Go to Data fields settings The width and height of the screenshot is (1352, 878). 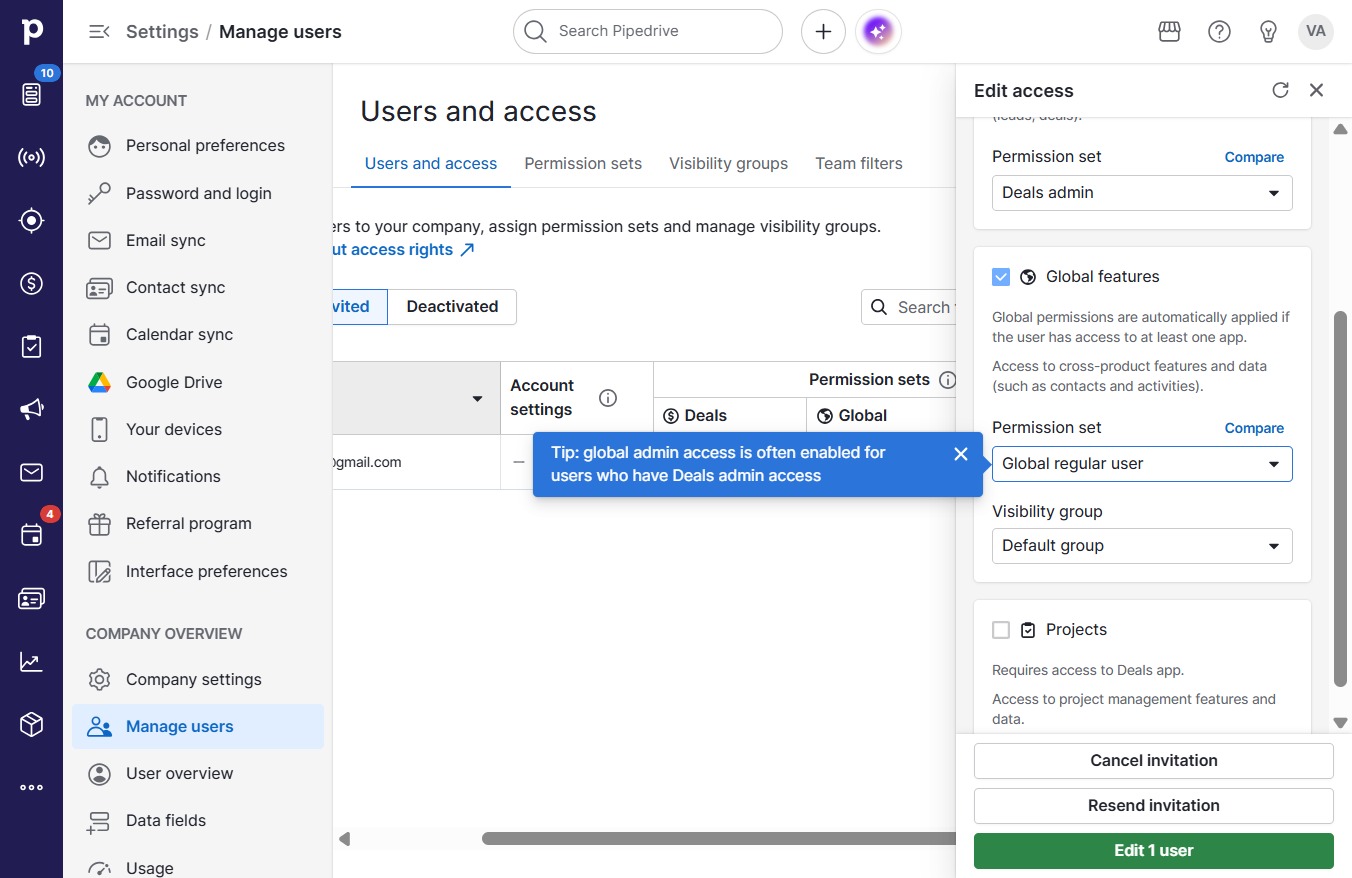tap(198, 821)
